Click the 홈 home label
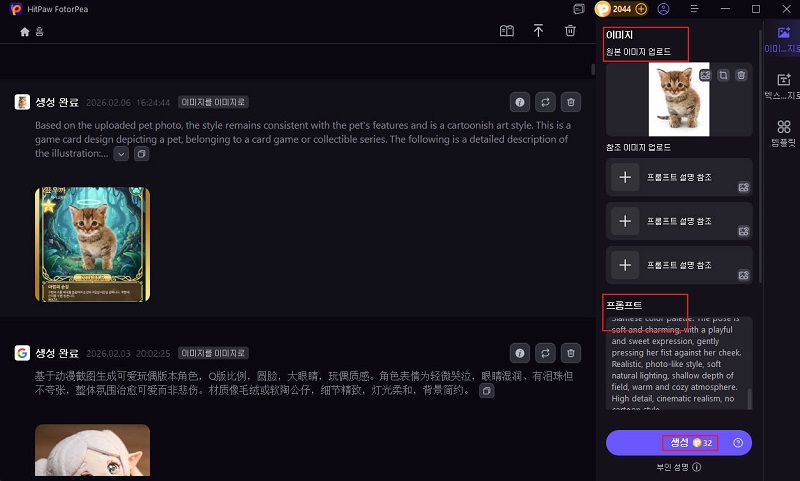This screenshot has width=800, height=481. tap(39, 32)
